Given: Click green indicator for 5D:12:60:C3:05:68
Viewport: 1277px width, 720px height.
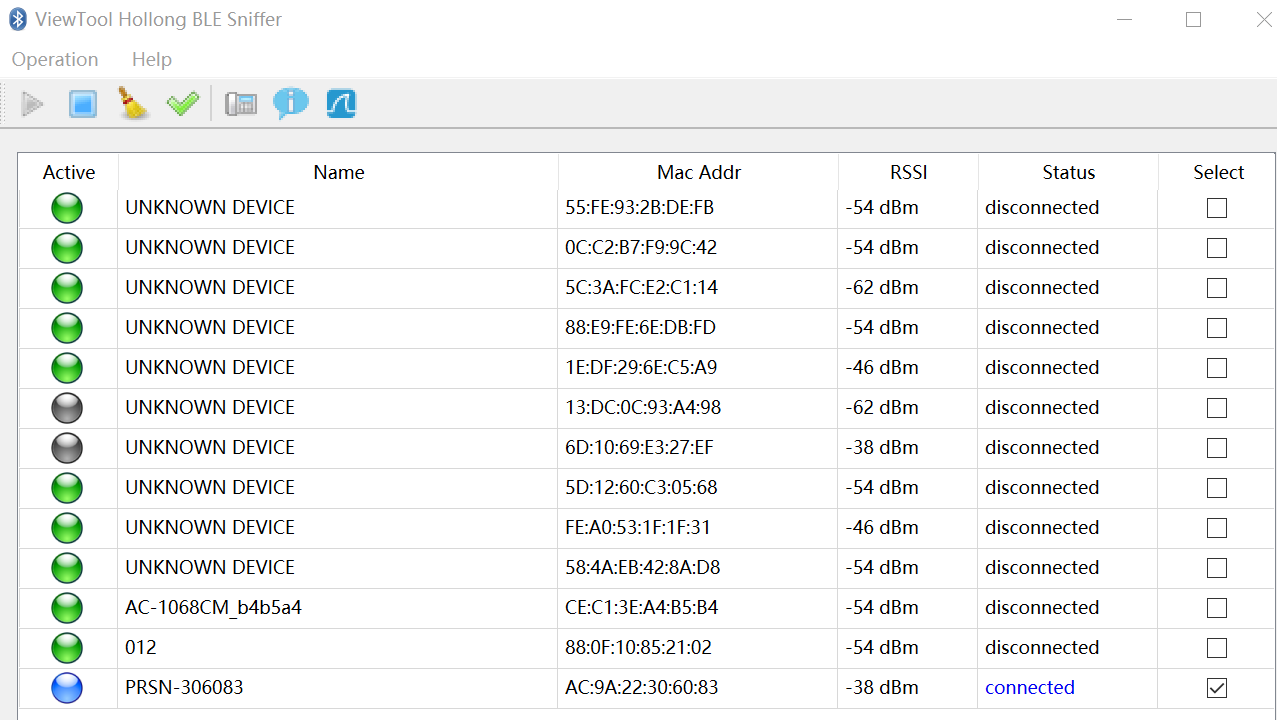Looking at the screenshot, I should [67, 488].
